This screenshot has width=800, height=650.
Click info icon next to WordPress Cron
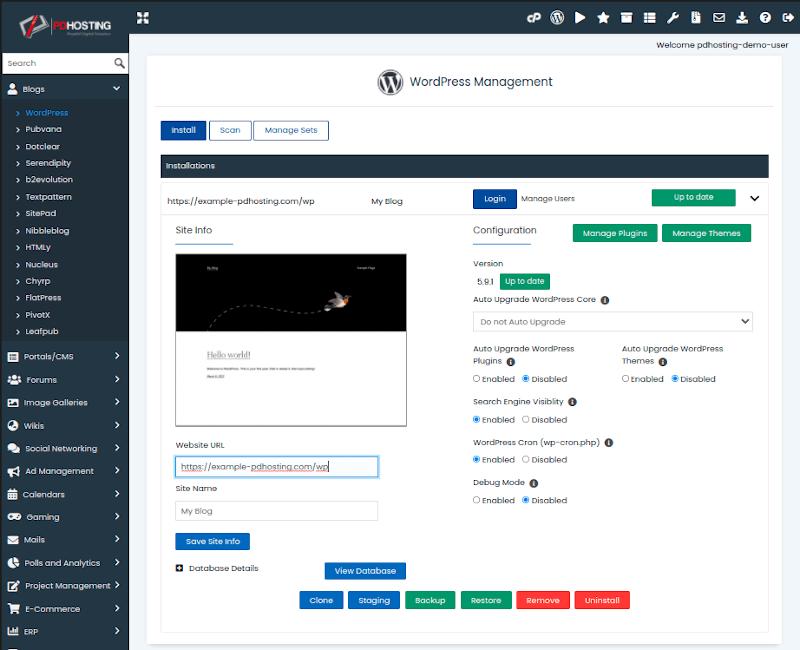point(609,443)
